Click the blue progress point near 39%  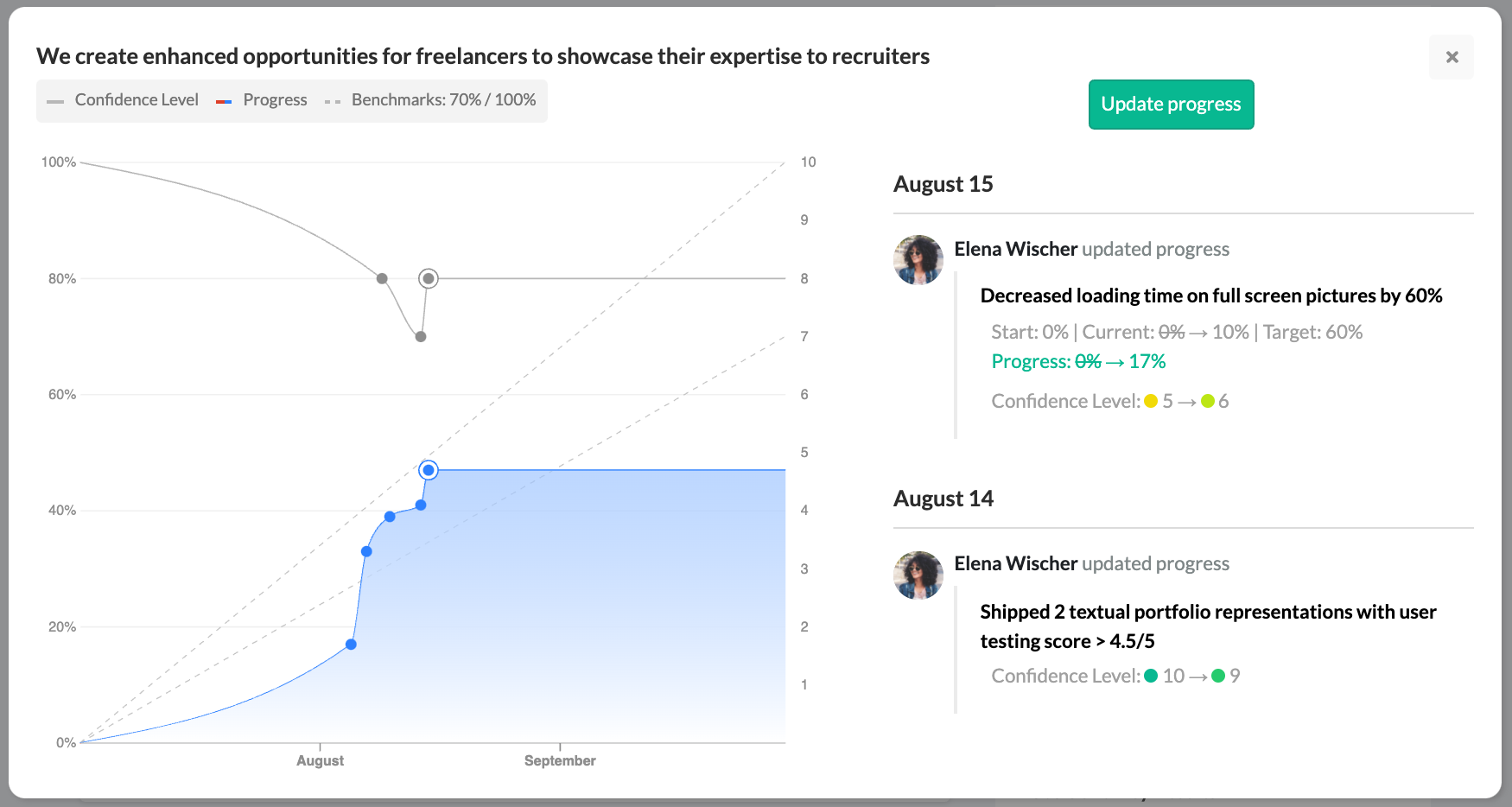[390, 517]
